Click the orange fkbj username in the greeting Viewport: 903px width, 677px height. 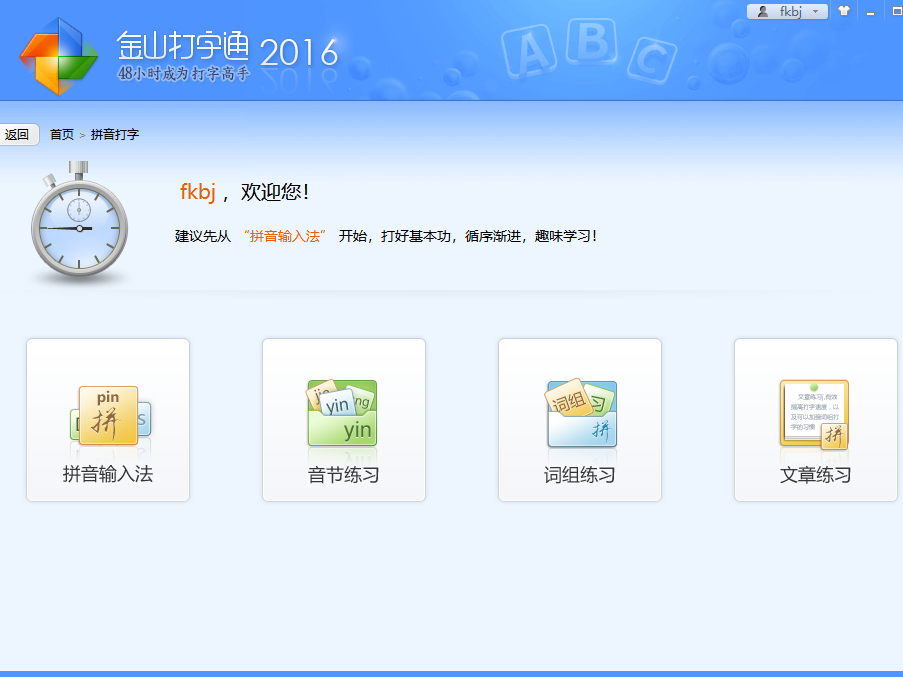[x=198, y=192]
